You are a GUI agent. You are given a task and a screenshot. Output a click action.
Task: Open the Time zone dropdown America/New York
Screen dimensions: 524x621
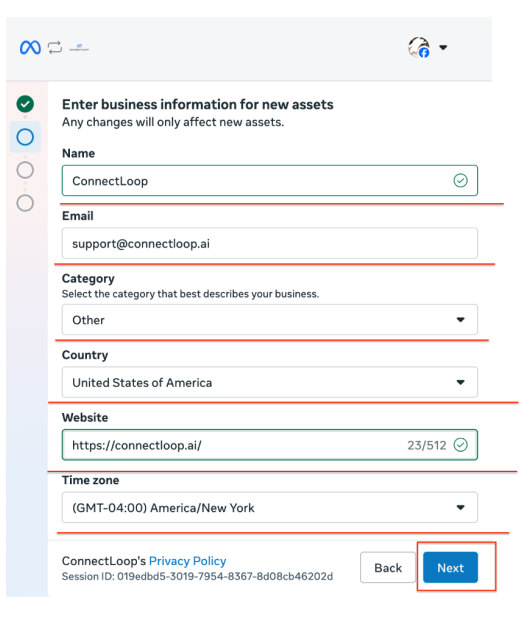(x=270, y=507)
